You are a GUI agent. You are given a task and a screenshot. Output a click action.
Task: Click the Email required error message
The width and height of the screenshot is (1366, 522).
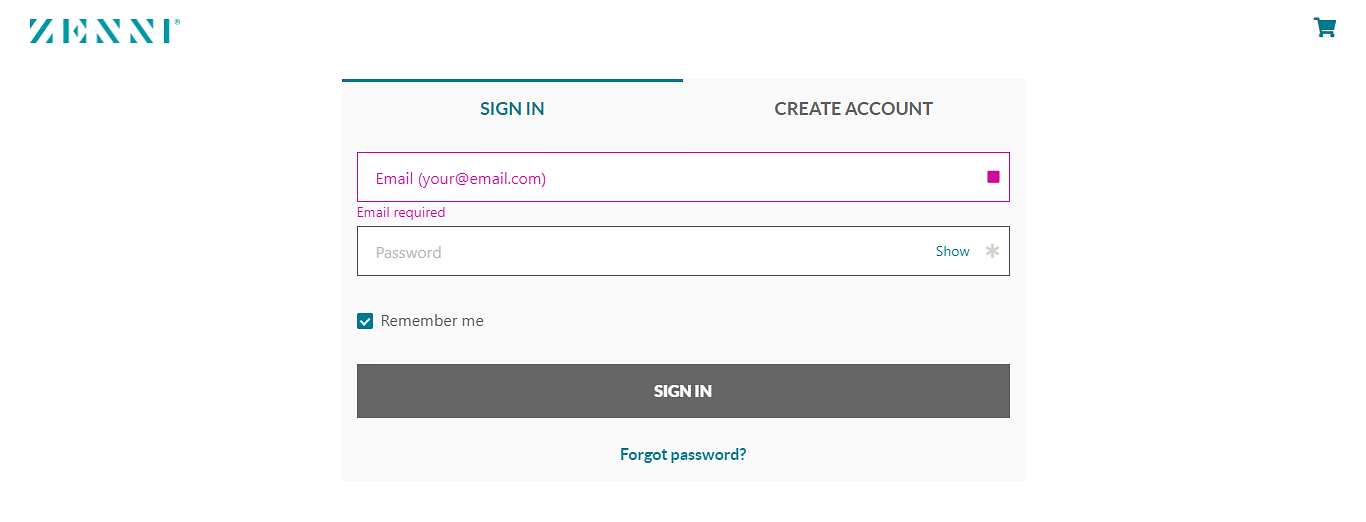[401, 213]
